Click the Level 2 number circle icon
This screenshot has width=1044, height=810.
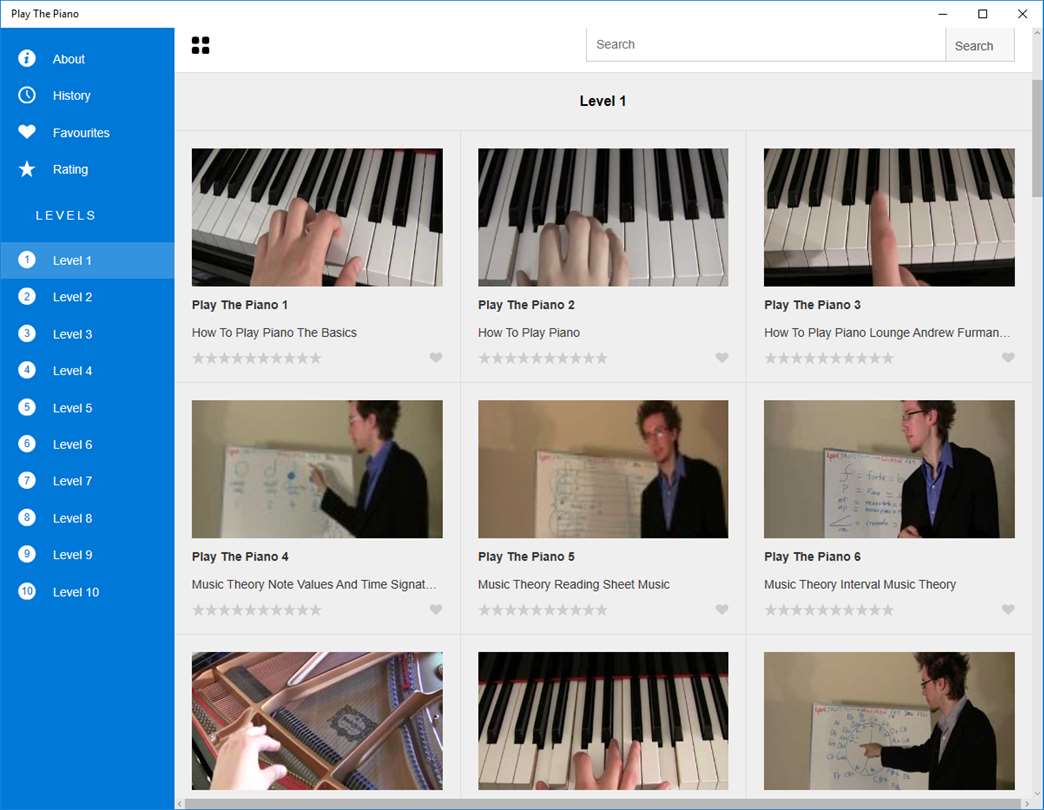tap(27, 296)
